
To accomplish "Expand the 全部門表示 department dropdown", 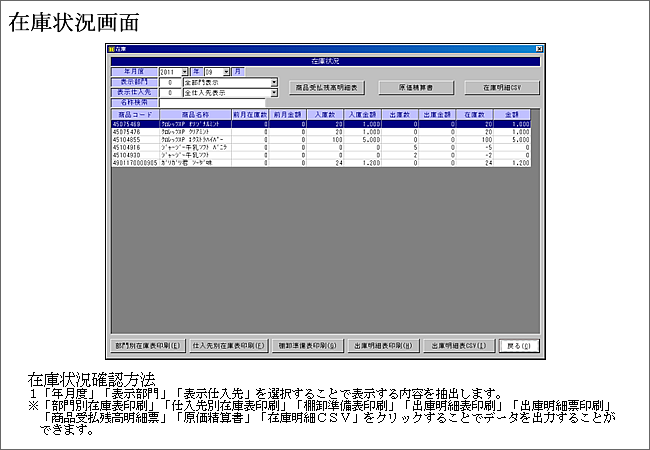I will [274, 83].
